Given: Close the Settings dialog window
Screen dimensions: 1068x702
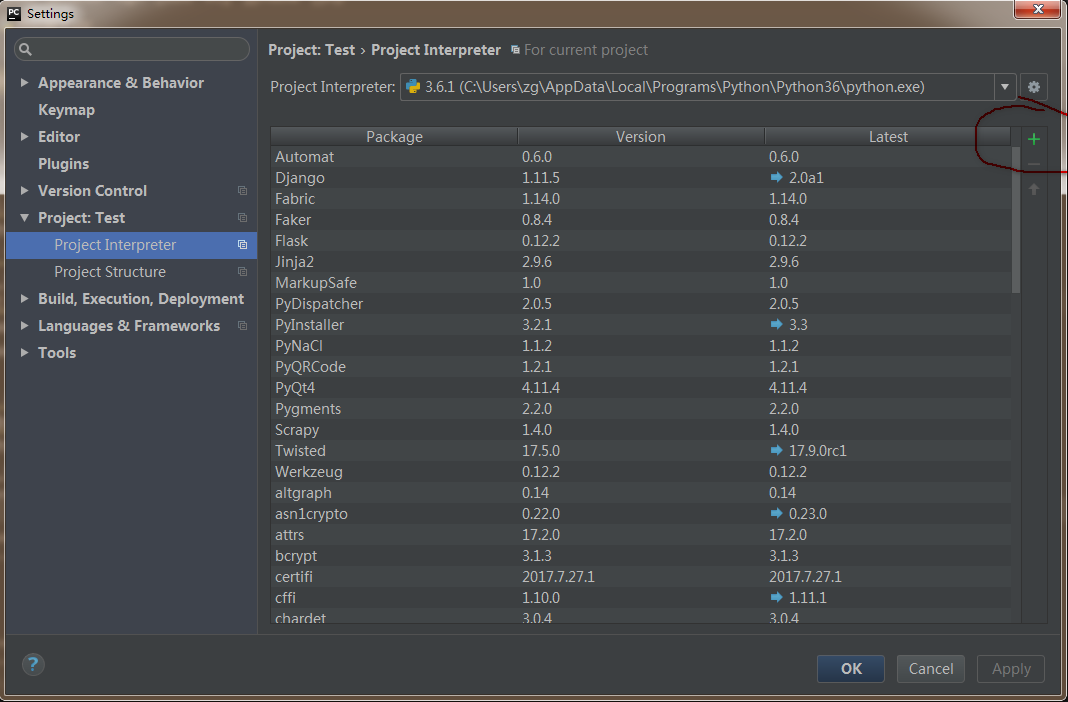Looking at the screenshot, I should tap(1038, 9).
